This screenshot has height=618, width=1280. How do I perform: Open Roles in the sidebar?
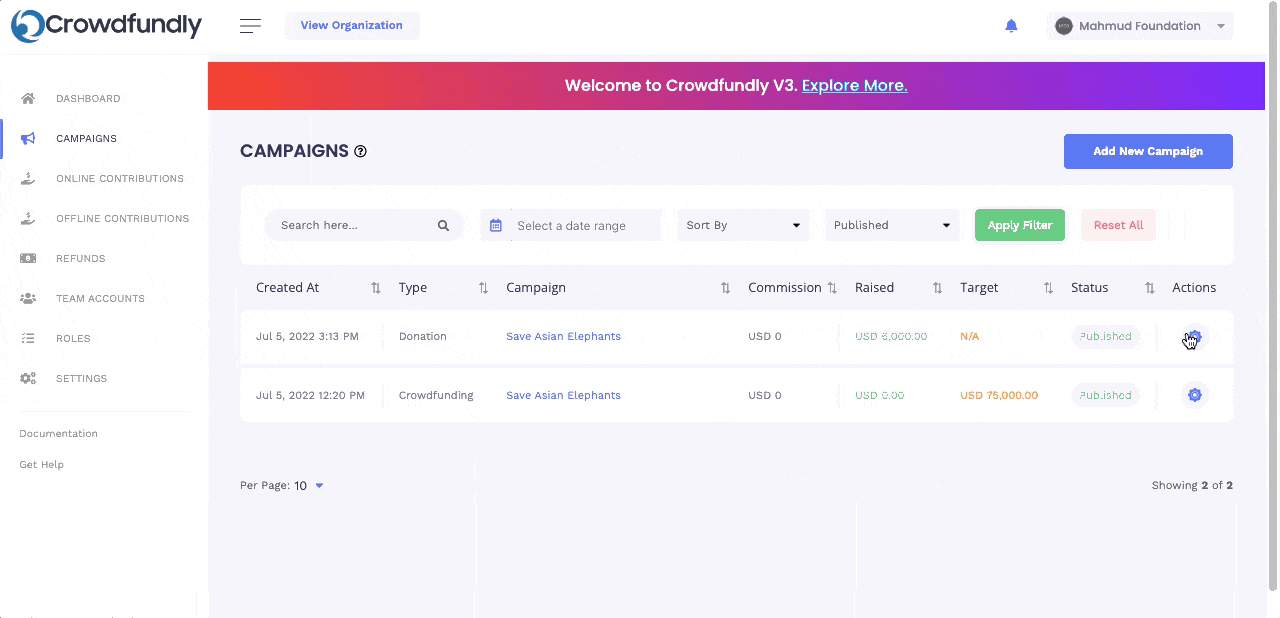73,338
